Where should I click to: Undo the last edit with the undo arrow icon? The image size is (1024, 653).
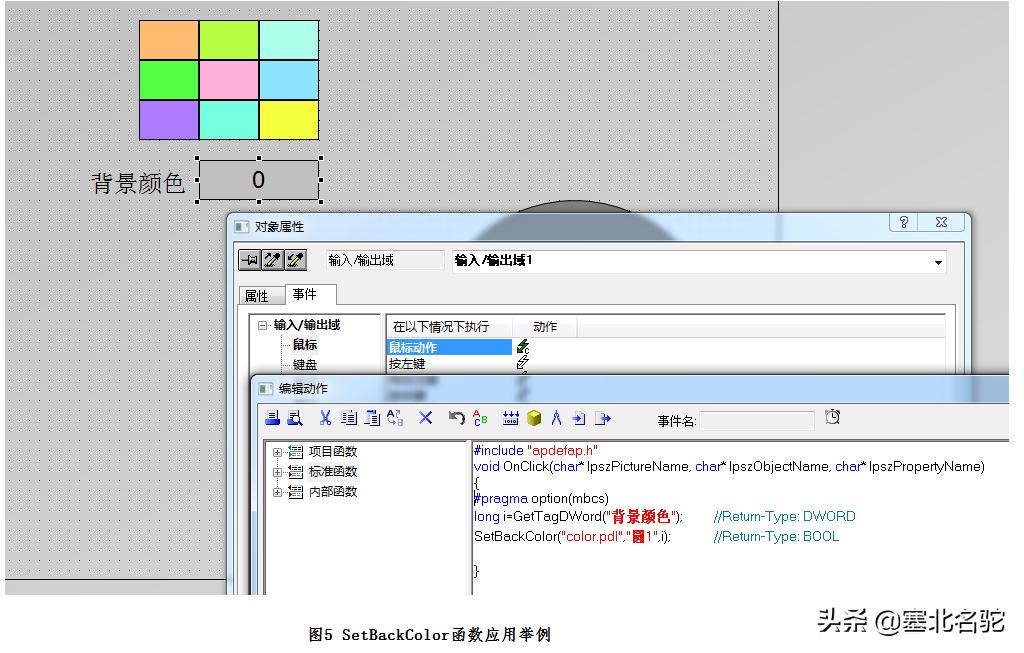[x=457, y=418]
